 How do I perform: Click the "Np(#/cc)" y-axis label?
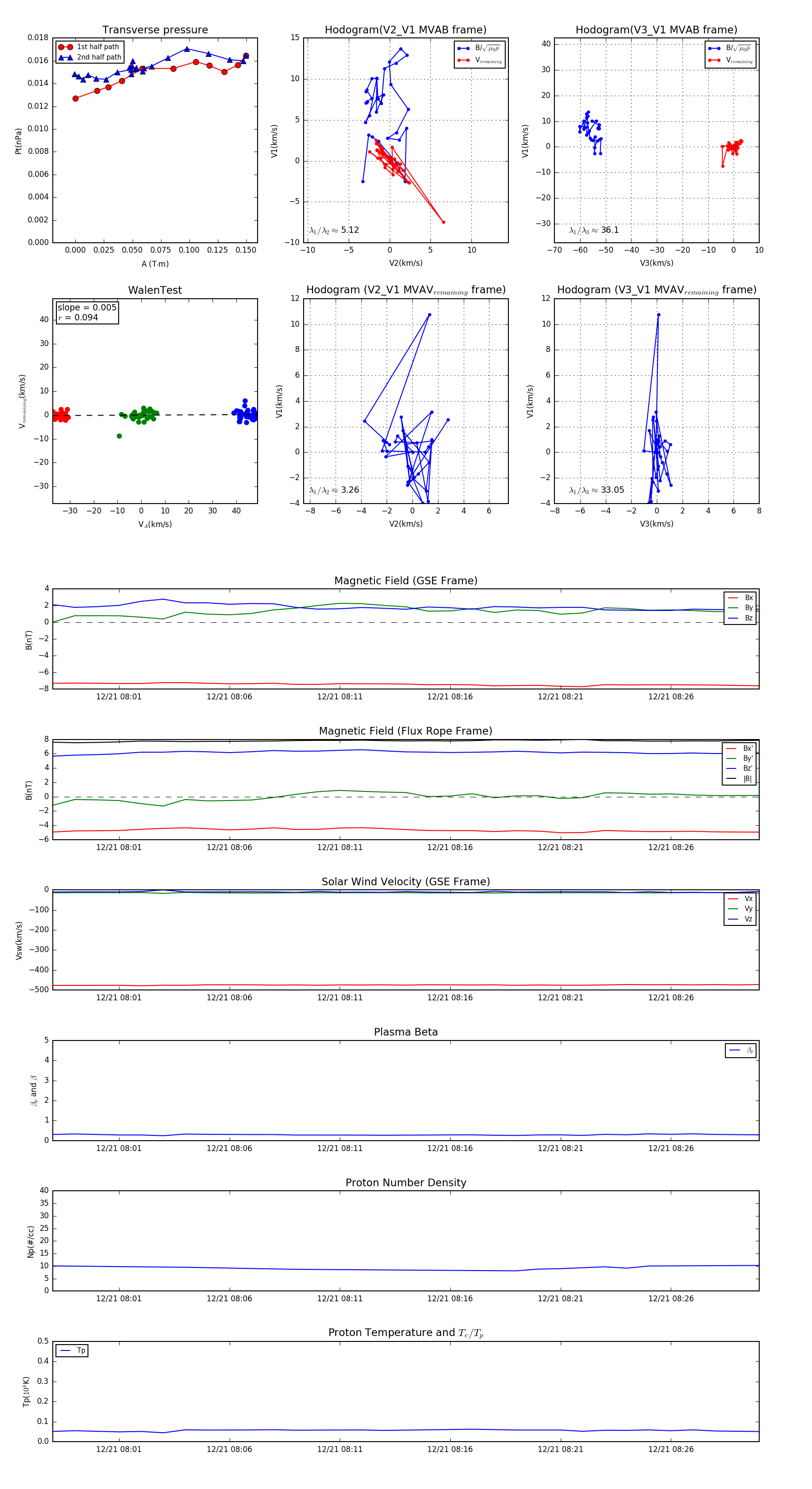[31, 1242]
